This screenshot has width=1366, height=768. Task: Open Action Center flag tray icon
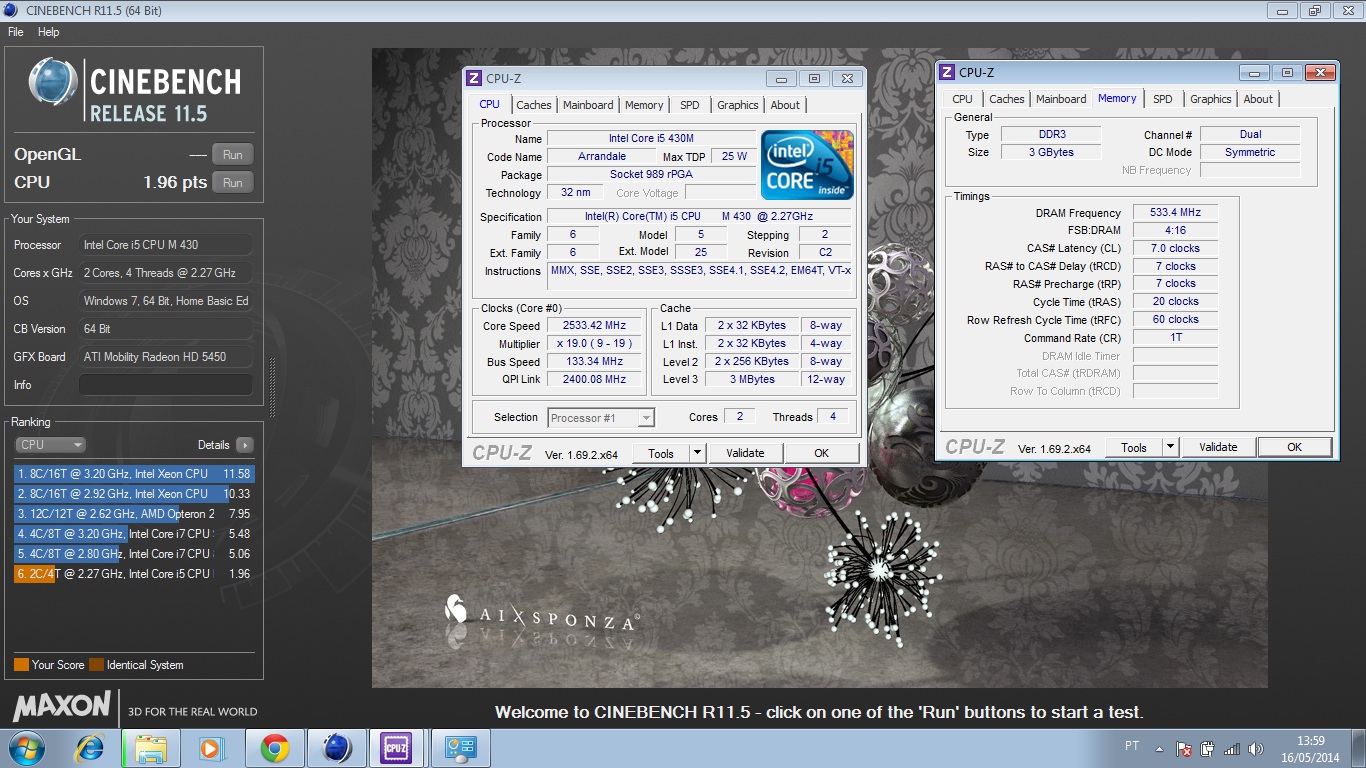point(1183,748)
